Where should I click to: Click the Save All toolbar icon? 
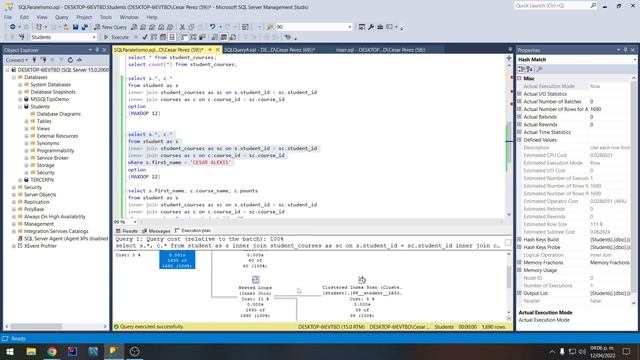[x=84, y=27]
